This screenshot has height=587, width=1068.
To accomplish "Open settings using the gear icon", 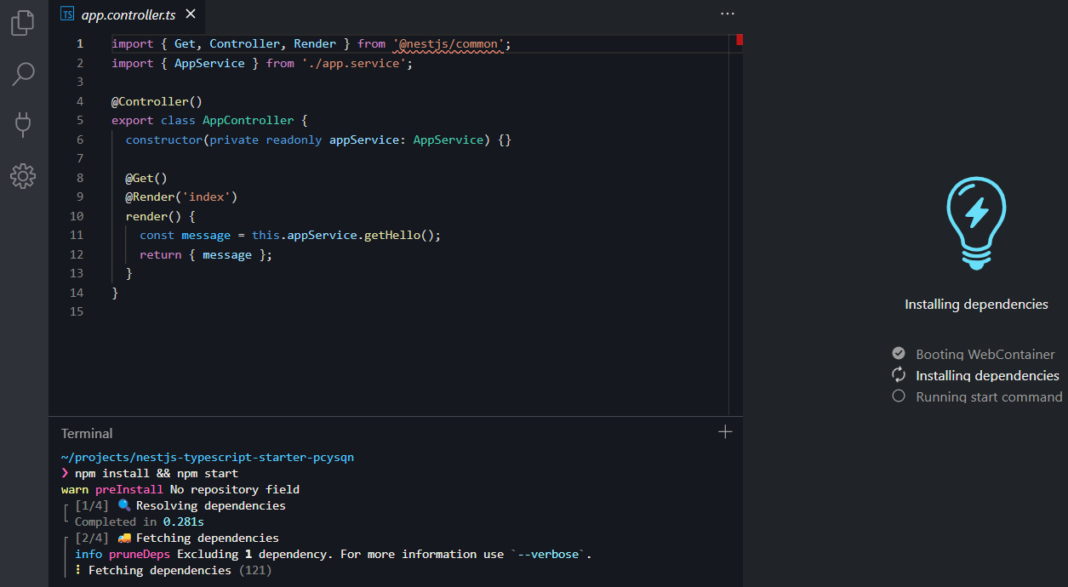I will coord(21,176).
